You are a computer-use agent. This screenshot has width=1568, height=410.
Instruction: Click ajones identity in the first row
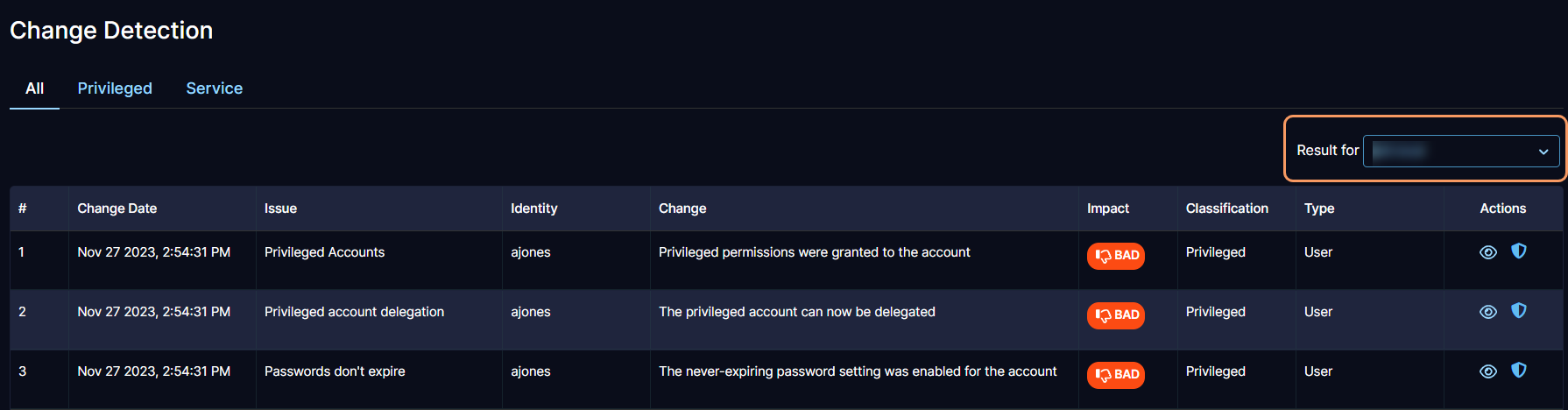coord(530,252)
